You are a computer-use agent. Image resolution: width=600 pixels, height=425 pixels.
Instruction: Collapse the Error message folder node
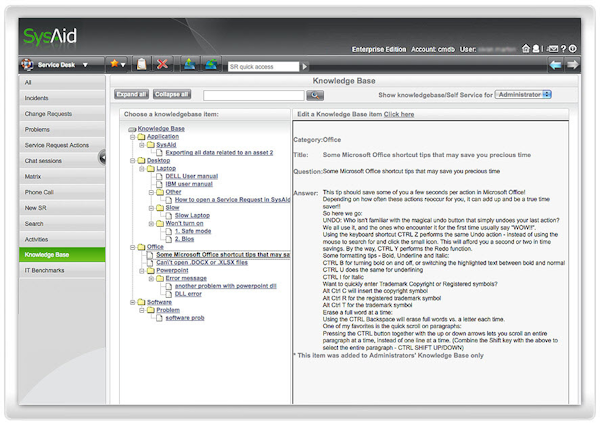click(x=151, y=279)
